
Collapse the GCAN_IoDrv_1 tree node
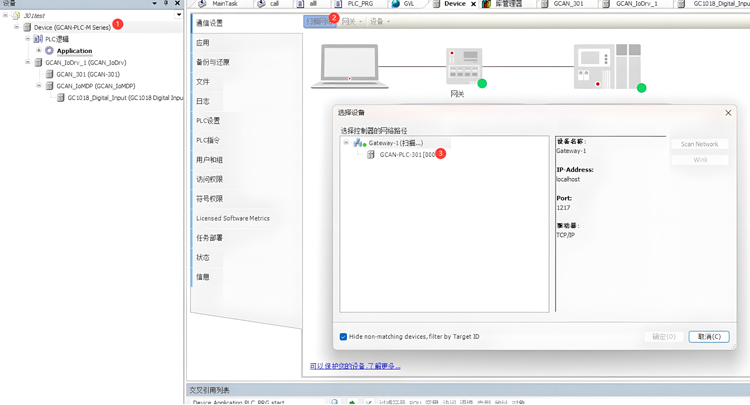(x=28, y=63)
